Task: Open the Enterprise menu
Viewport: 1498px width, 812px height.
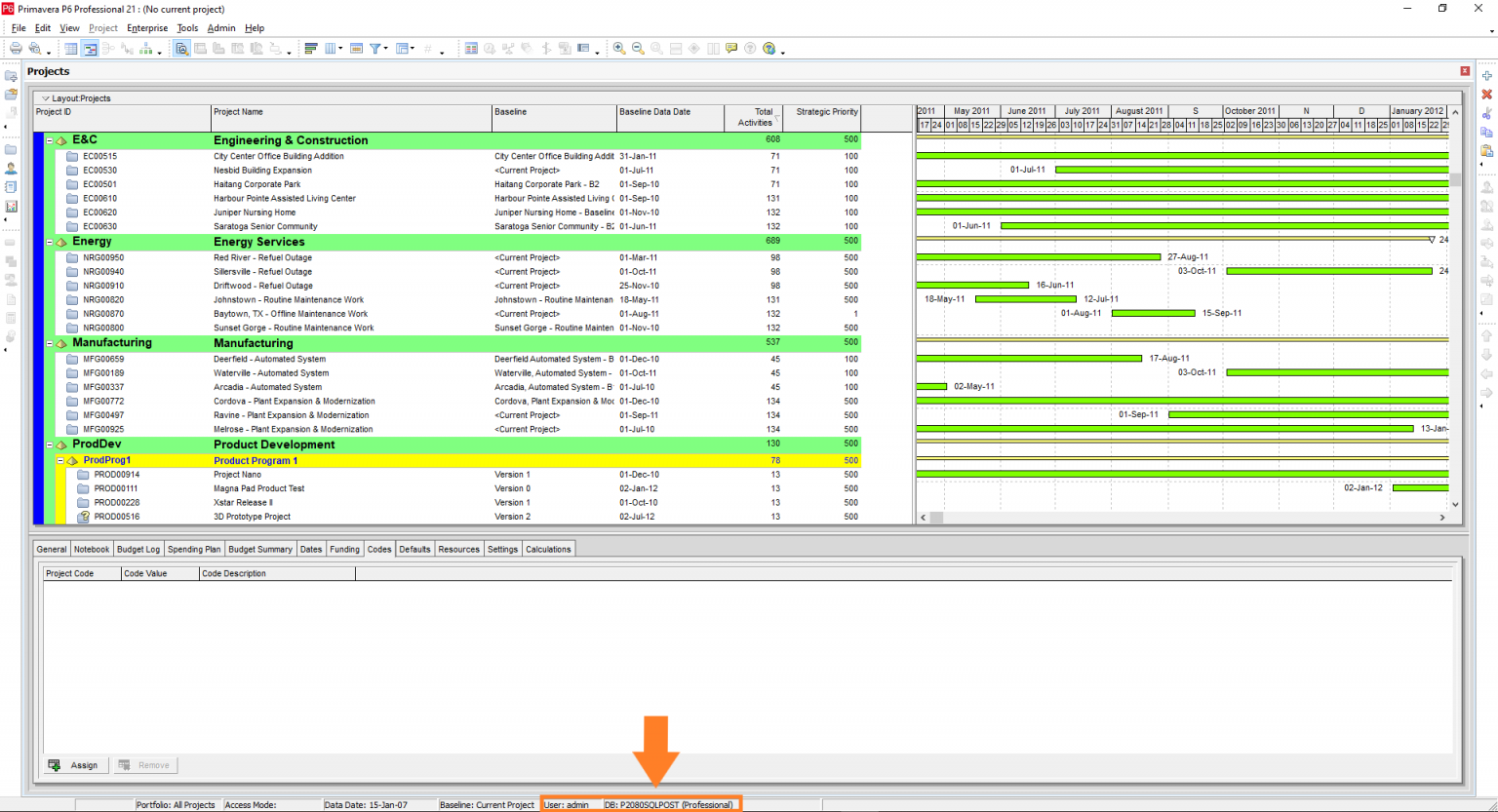Action: click(x=147, y=27)
